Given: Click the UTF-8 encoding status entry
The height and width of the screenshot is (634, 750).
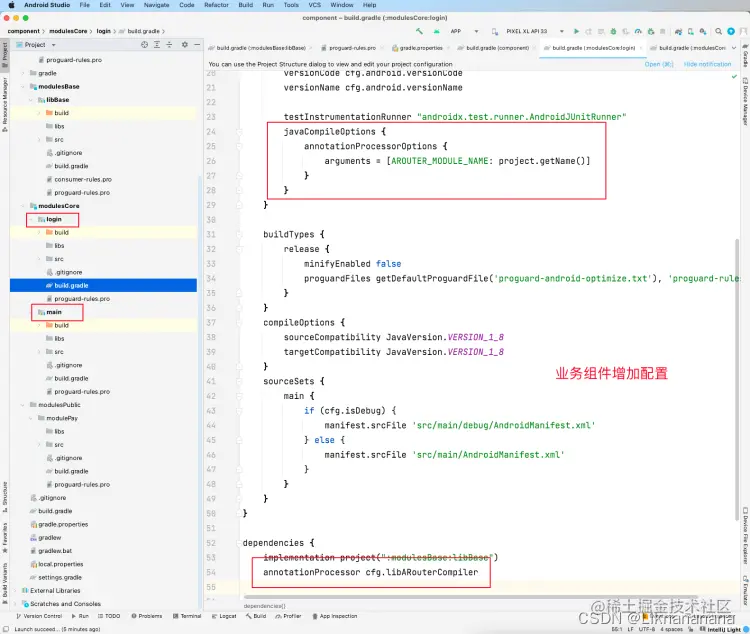Looking at the screenshot, I should coord(647,629).
